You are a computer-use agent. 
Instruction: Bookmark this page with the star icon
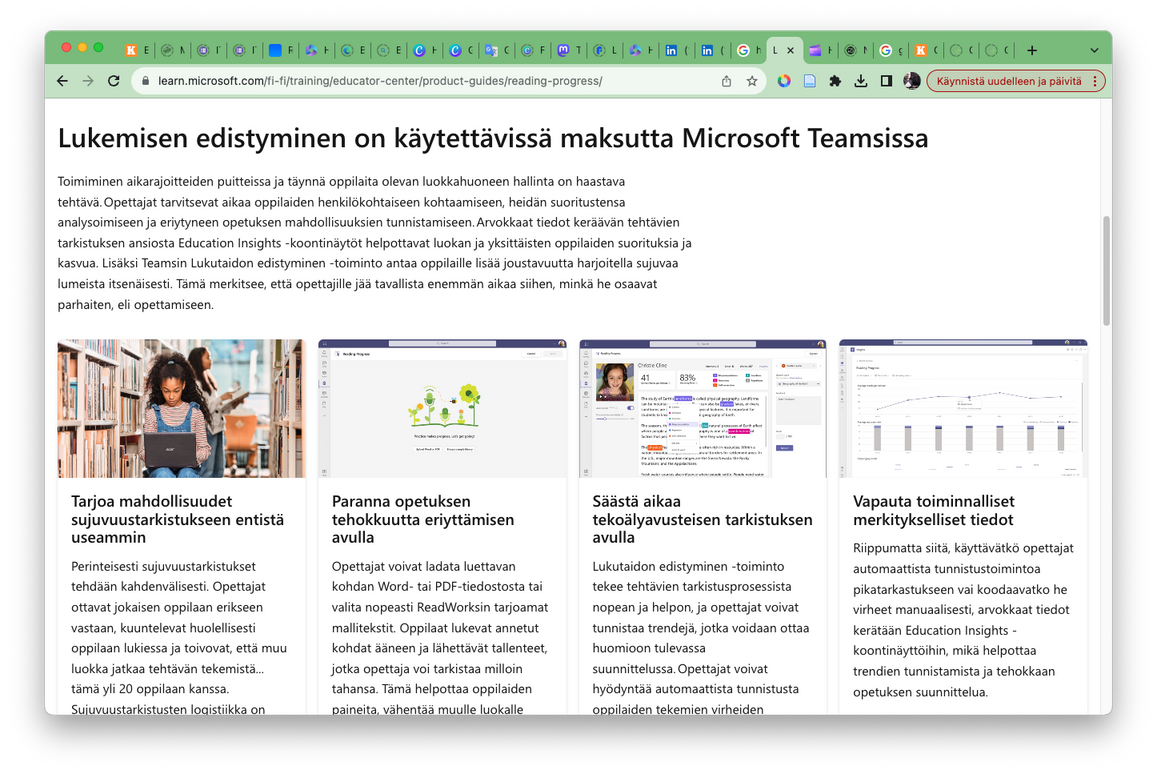tap(752, 81)
